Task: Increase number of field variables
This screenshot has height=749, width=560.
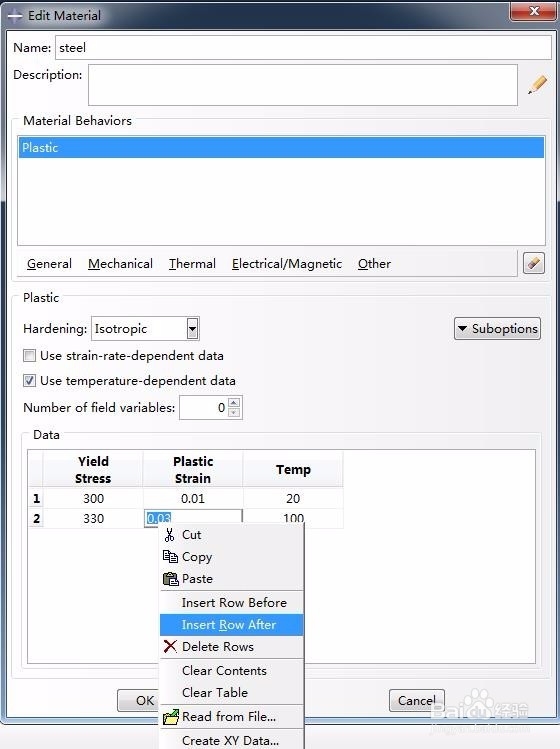Action: [234, 402]
